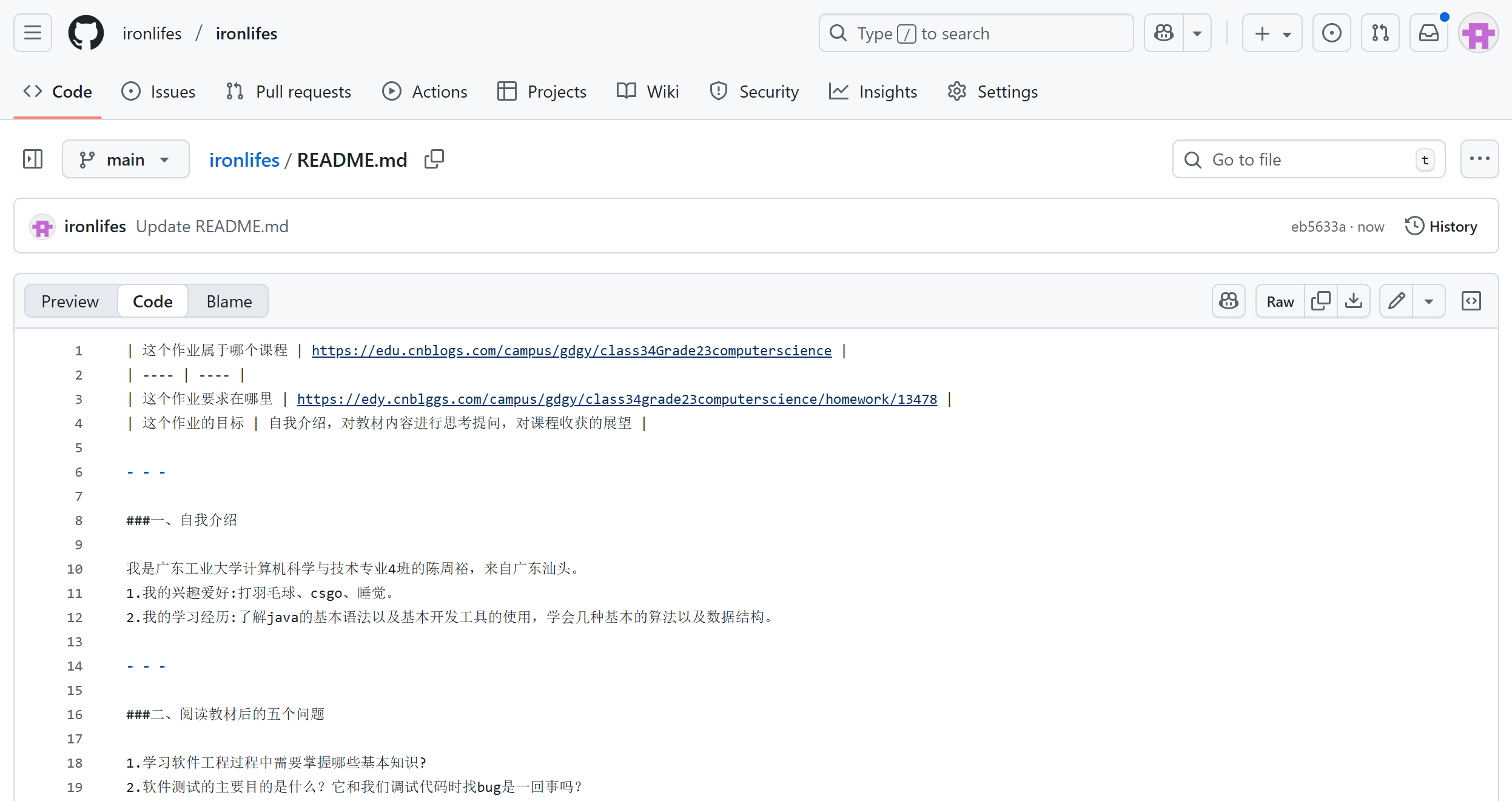Download raw file icon
The width and height of the screenshot is (1512, 801).
[x=1354, y=301]
